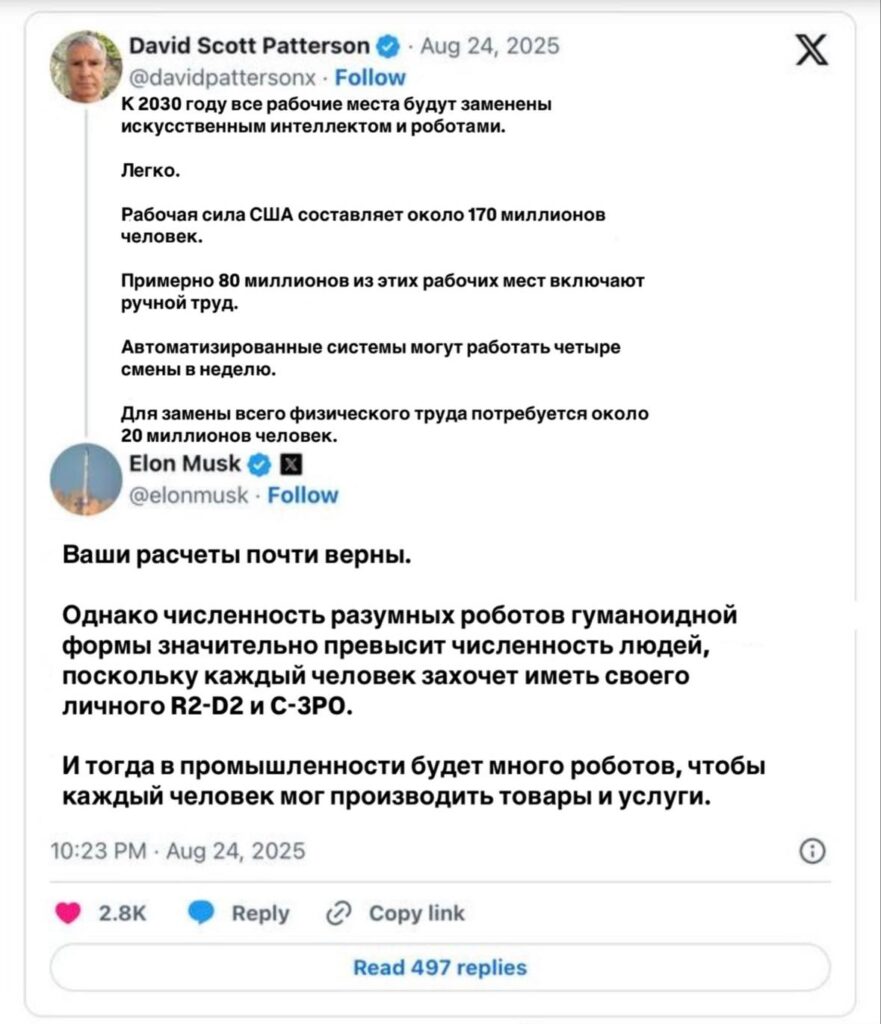Click the Copy link chain icon

[x=338, y=913]
